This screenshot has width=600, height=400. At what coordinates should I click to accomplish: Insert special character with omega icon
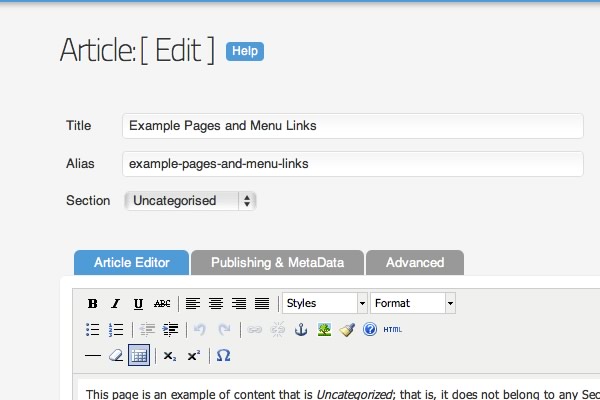point(223,355)
